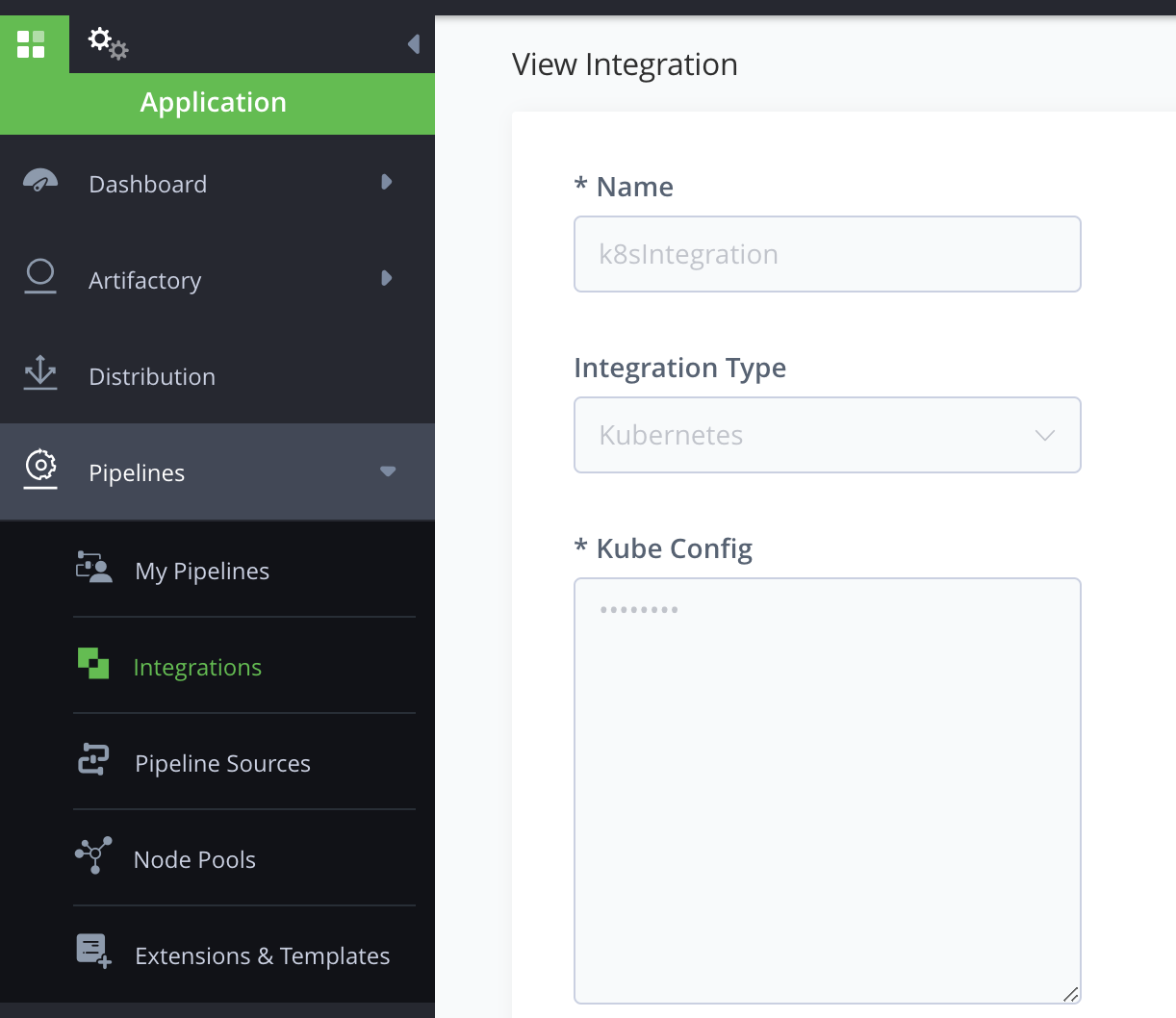Click the Node Pools icon
This screenshot has height=1018, width=1176.
point(93,854)
